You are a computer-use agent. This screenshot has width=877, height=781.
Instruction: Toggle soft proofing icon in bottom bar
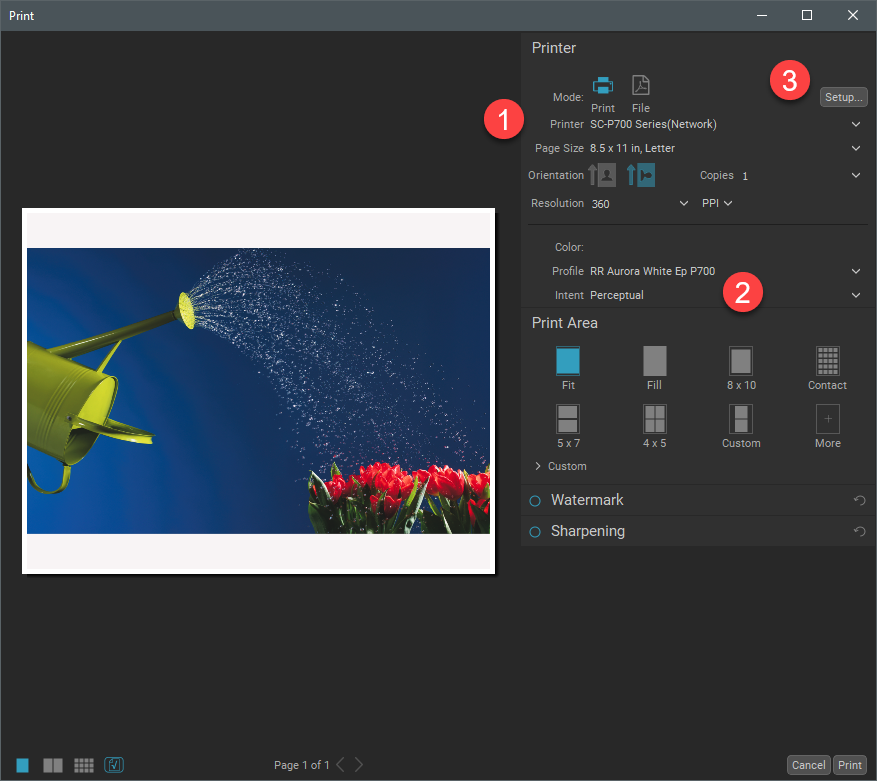114,765
